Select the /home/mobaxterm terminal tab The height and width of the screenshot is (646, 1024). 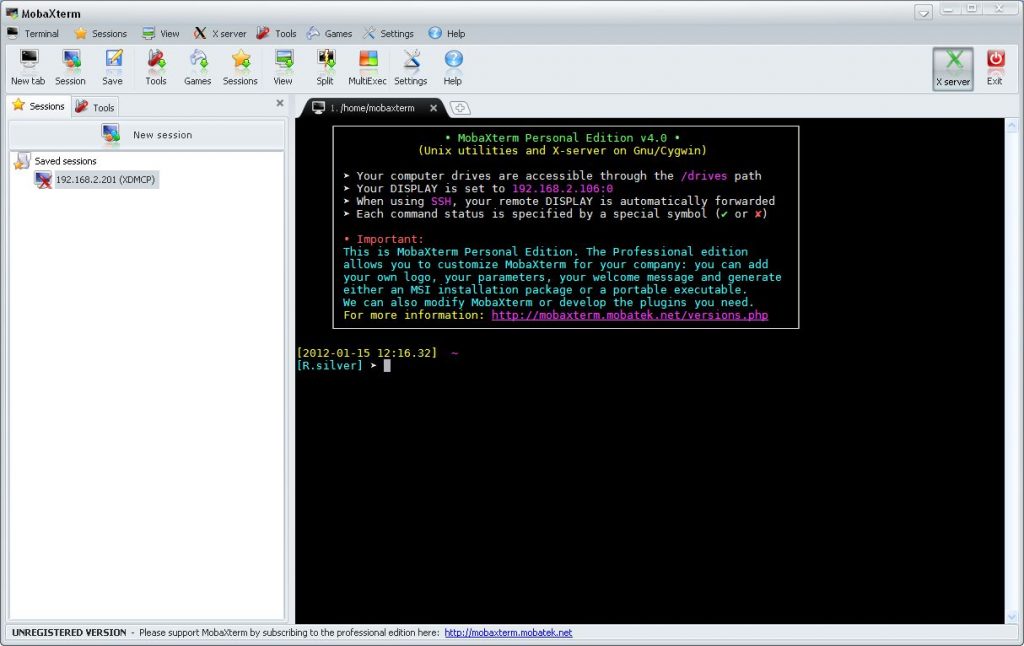(371, 108)
